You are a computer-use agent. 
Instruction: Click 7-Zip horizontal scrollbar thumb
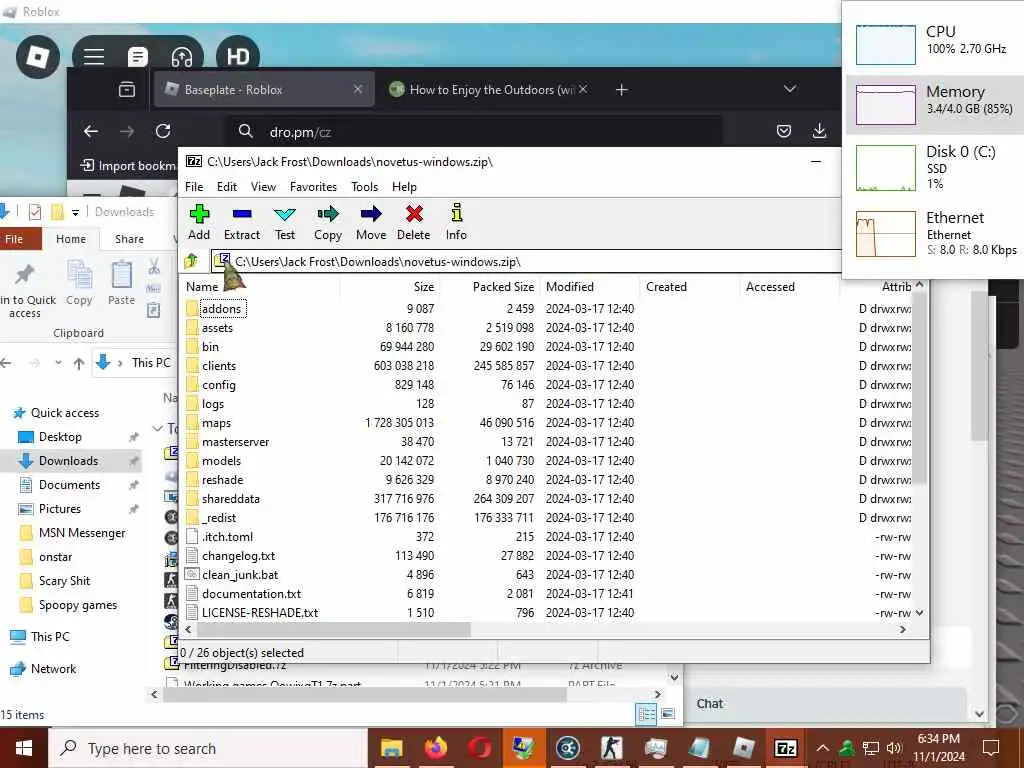(333, 630)
